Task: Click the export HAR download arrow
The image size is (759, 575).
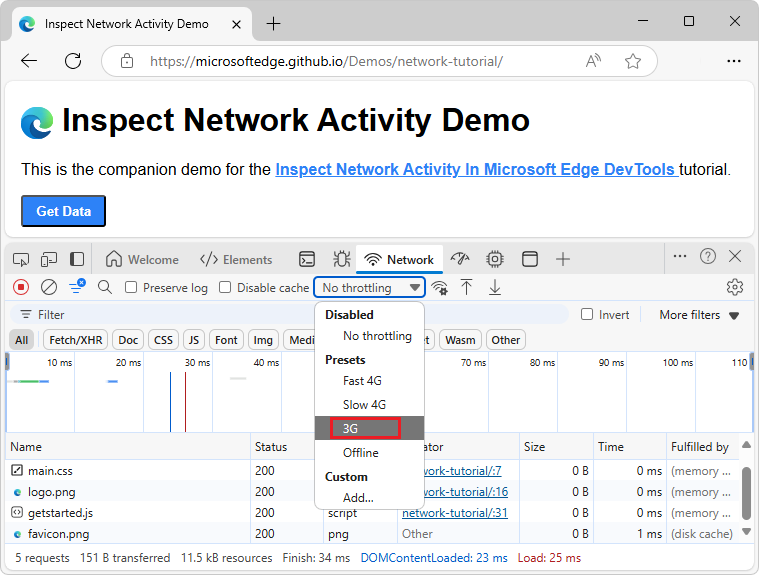Action: pyautogui.click(x=494, y=288)
